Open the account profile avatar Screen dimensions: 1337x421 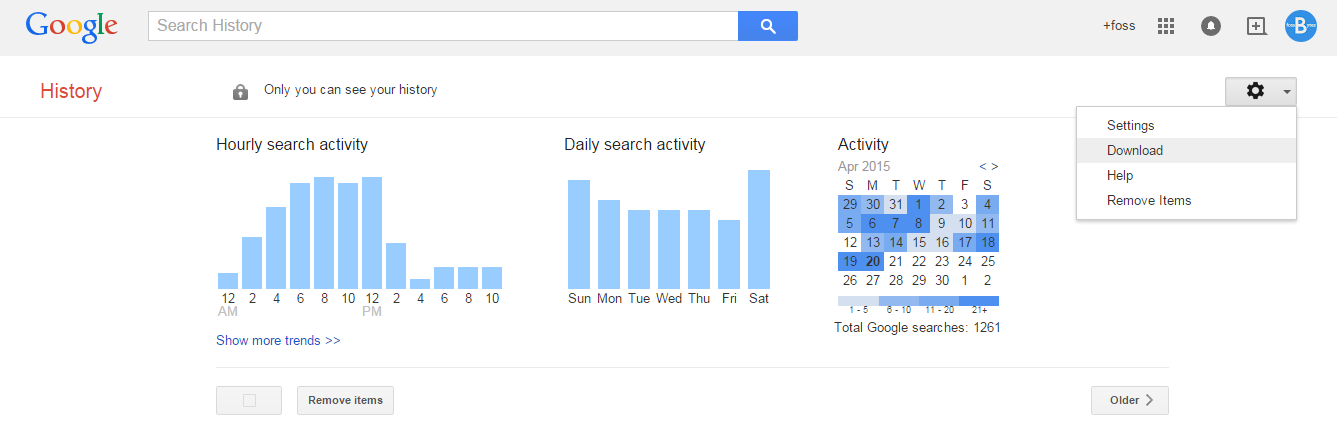pyautogui.click(x=1301, y=26)
